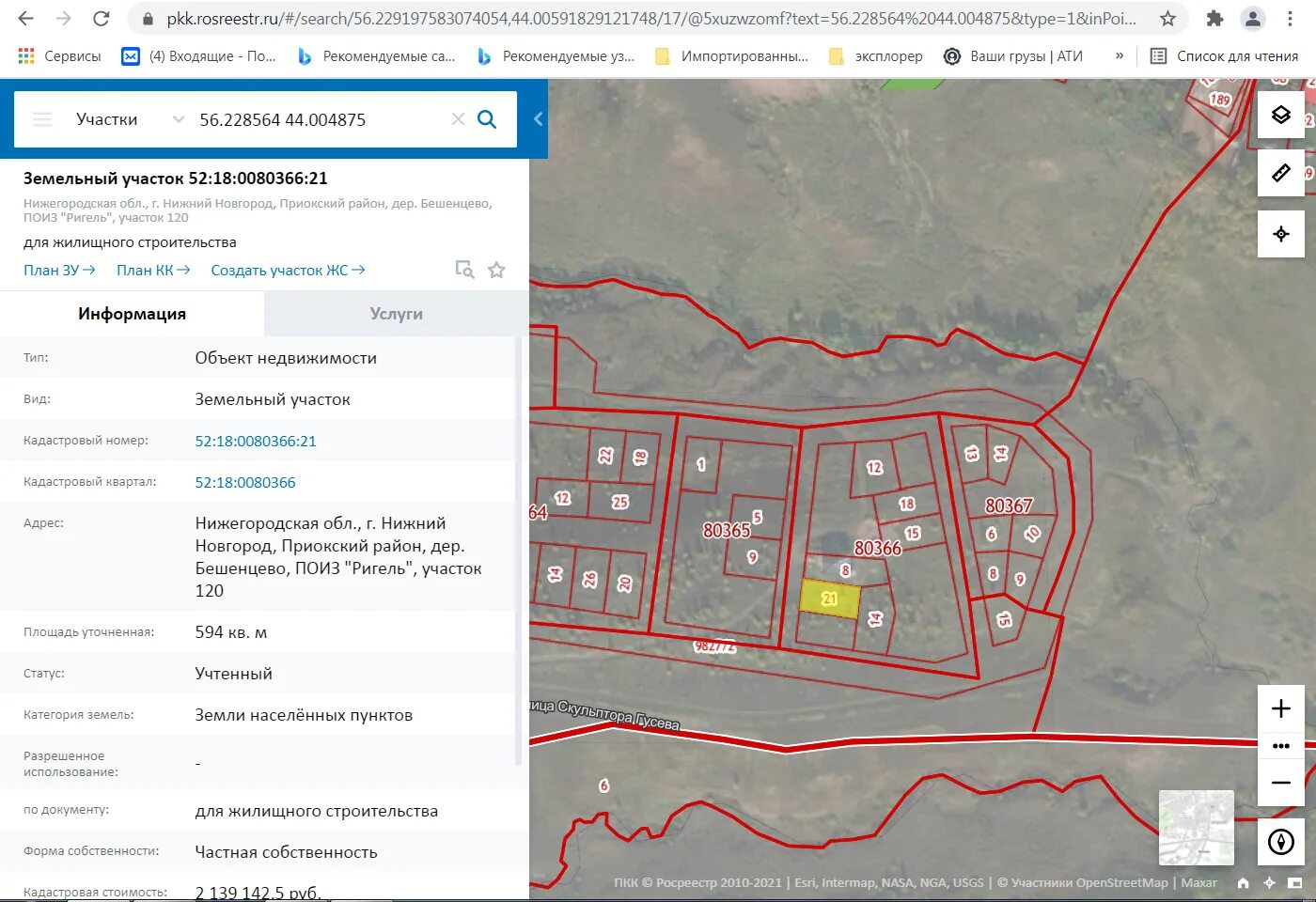The height and width of the screenshot is (902, 1316).
Task: Switch to the Услуги tab
Action: [396, 314]
